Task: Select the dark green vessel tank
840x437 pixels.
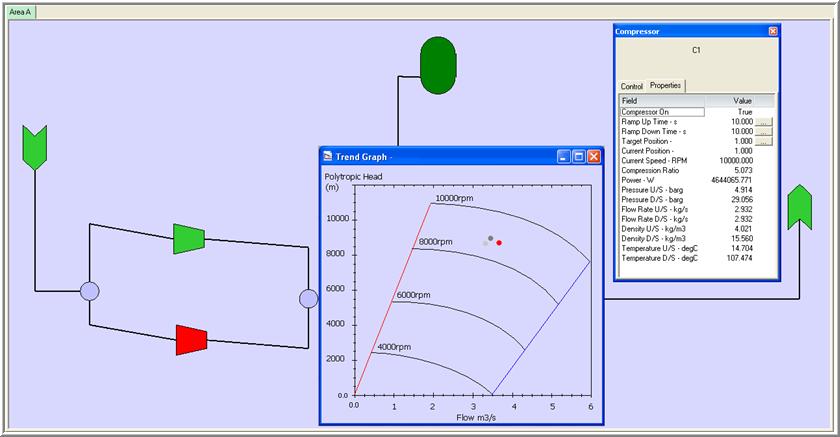Action: tap(438, 65)
